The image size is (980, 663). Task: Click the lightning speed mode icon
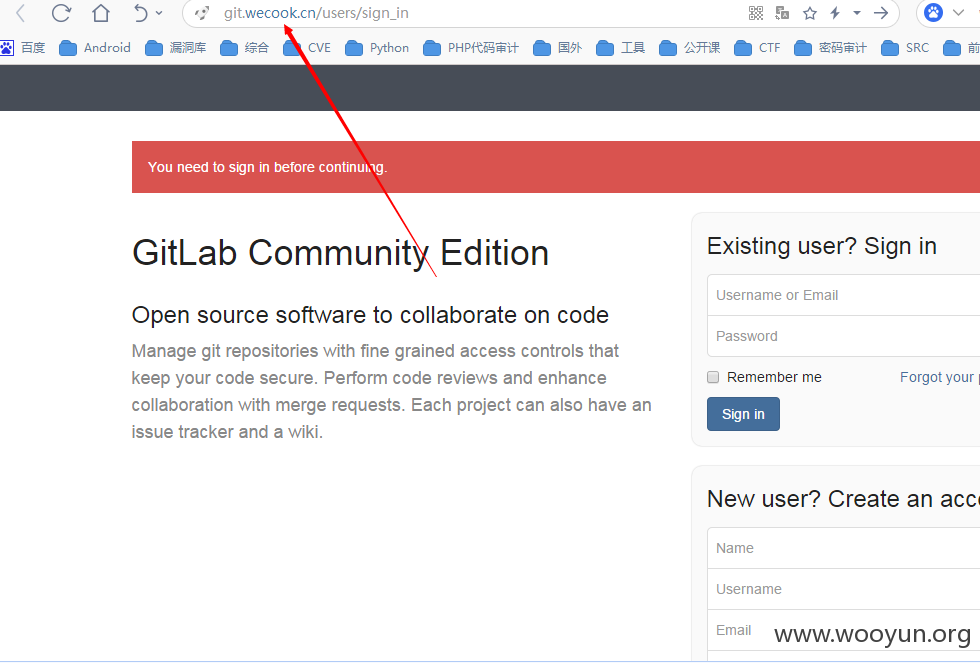[x=835, y=13]
